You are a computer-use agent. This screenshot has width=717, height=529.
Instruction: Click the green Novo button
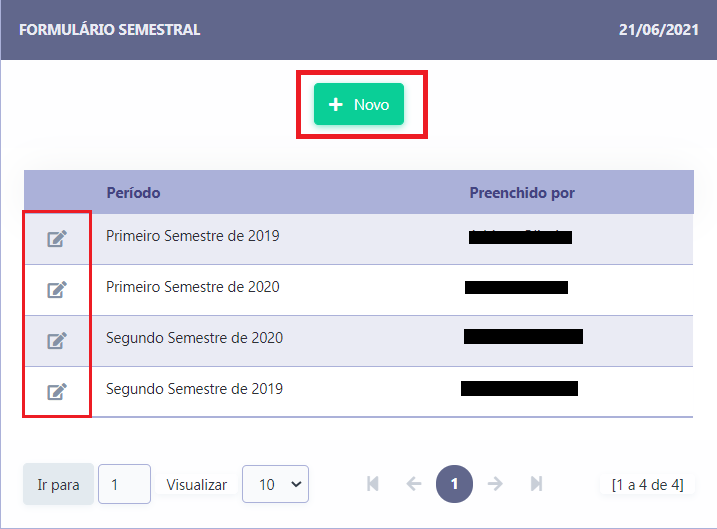359,104
